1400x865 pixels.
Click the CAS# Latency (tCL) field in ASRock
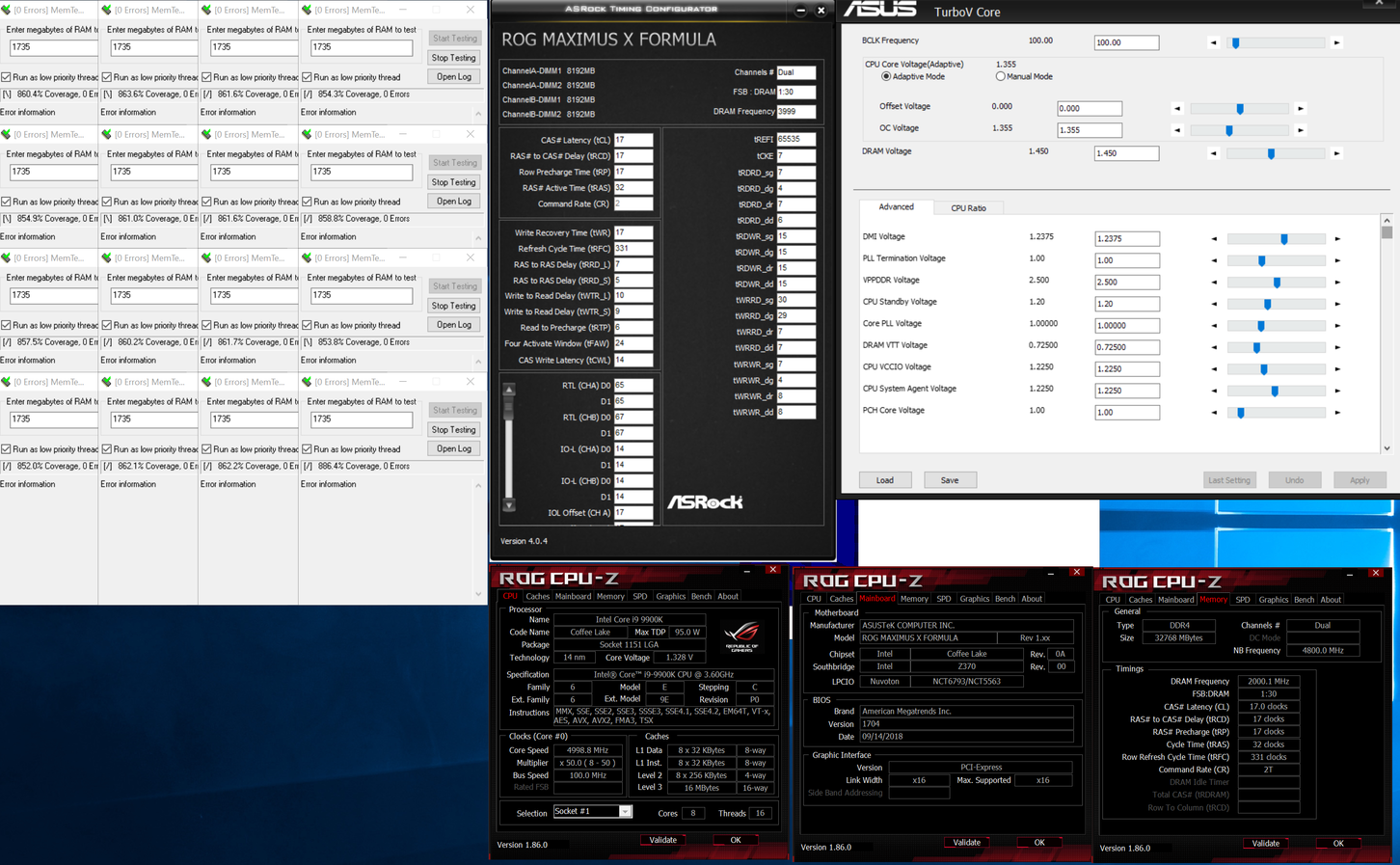click(x=633, y=140)
